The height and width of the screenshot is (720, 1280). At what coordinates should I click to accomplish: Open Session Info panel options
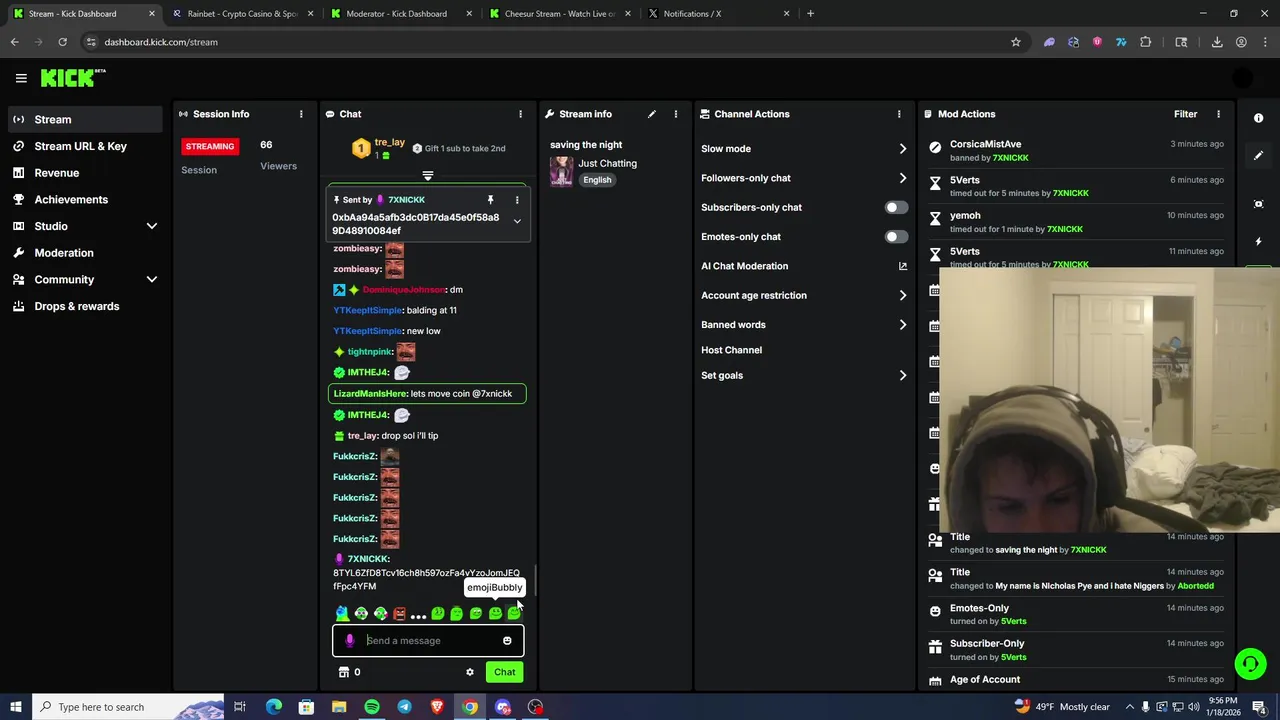(x=301, y=114)
